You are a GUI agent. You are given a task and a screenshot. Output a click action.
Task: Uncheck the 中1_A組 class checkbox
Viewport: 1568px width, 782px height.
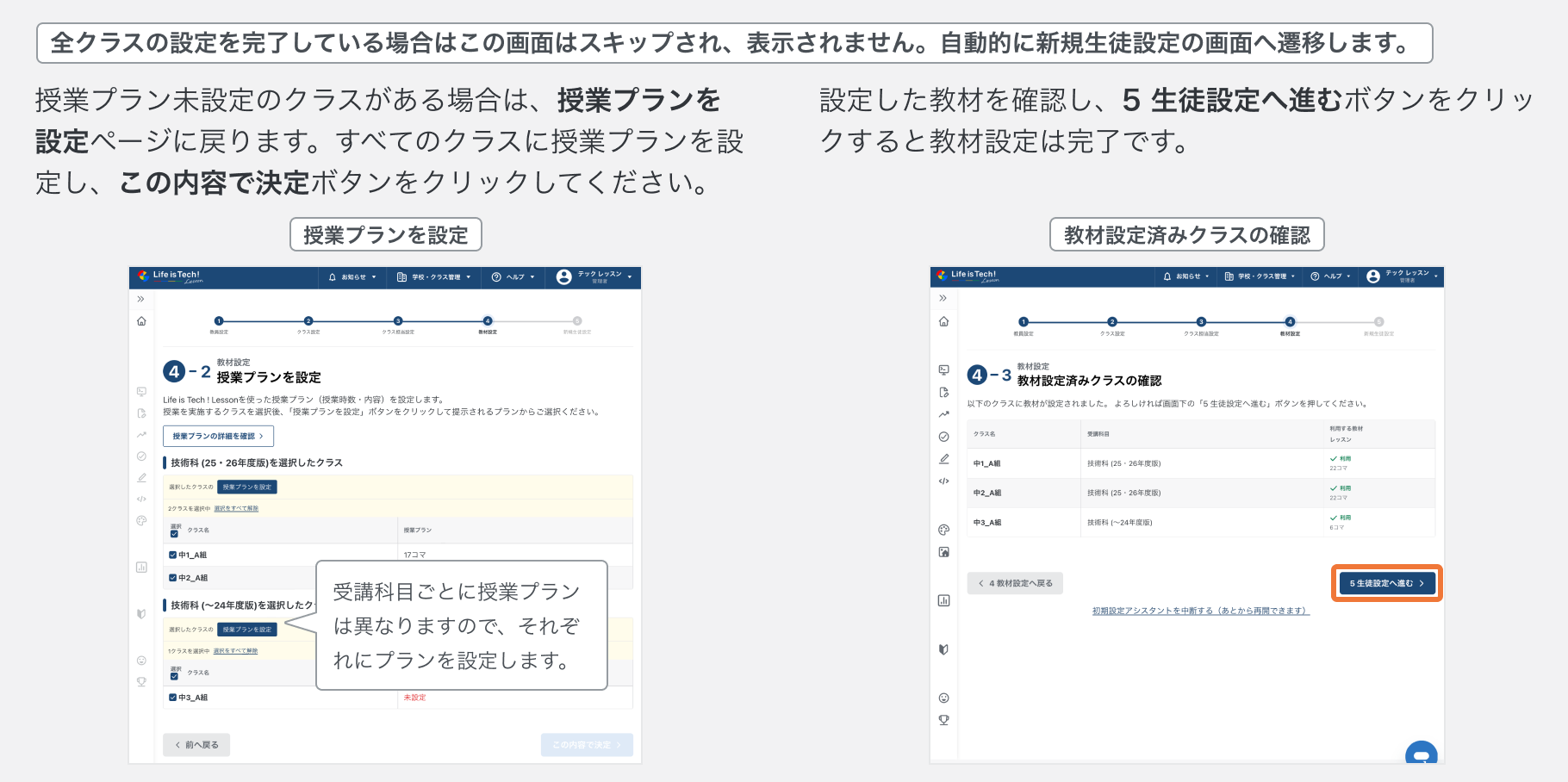[171, 555]
